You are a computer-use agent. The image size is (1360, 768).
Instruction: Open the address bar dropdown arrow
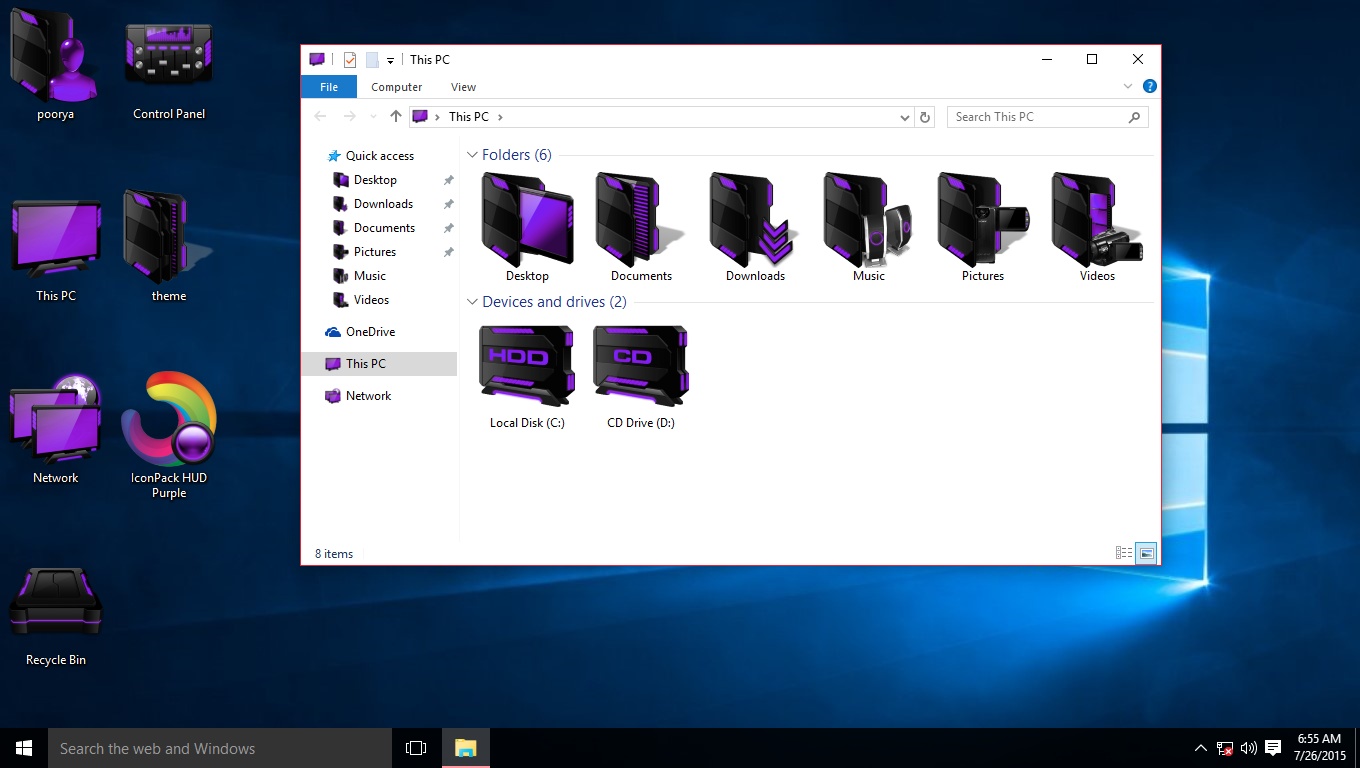coord(904,117)
